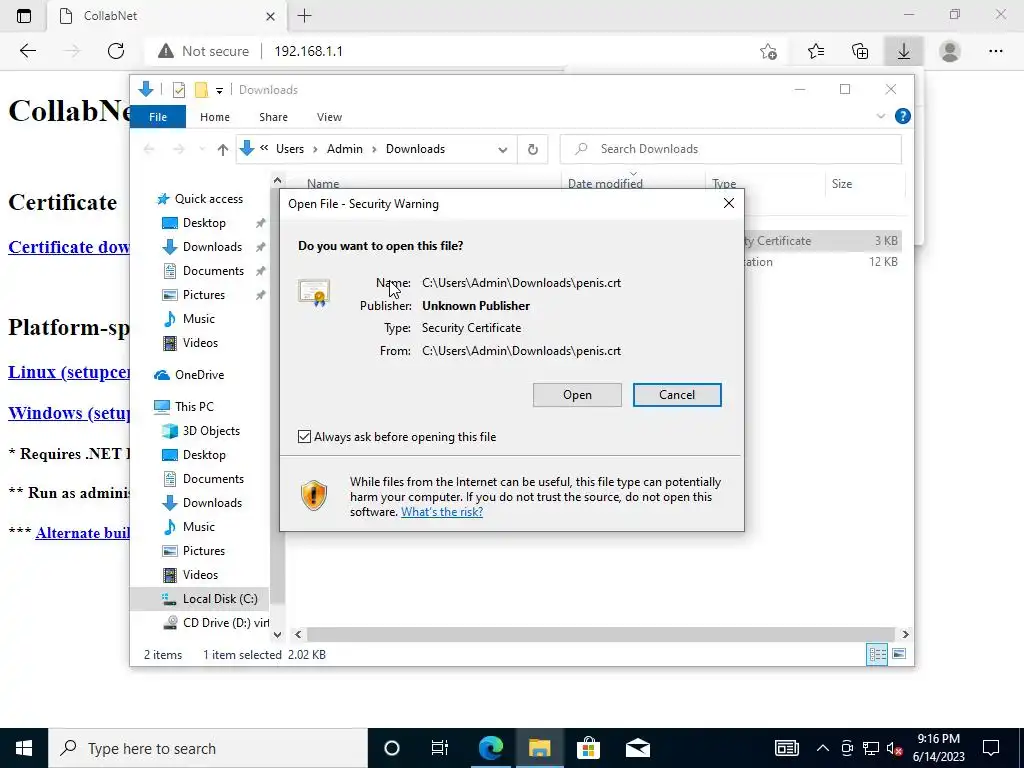
Task: Click the Properties icon in Explorer title bar
Action: pos(179,89)
